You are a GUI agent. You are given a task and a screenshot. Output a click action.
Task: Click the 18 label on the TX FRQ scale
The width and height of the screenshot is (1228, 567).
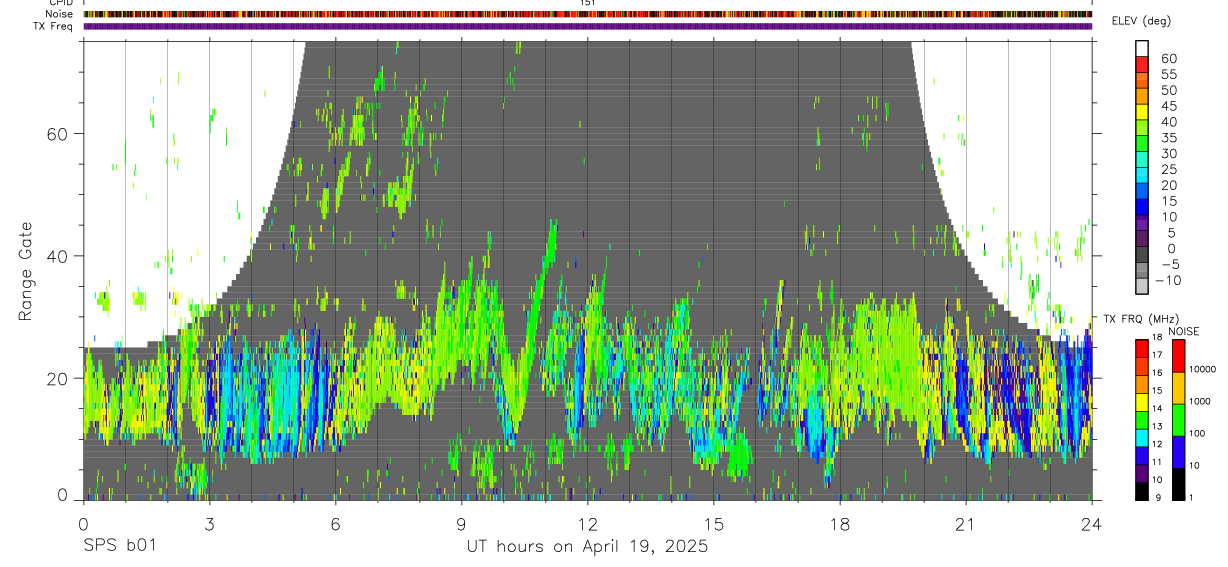(x=1157, y=337)
